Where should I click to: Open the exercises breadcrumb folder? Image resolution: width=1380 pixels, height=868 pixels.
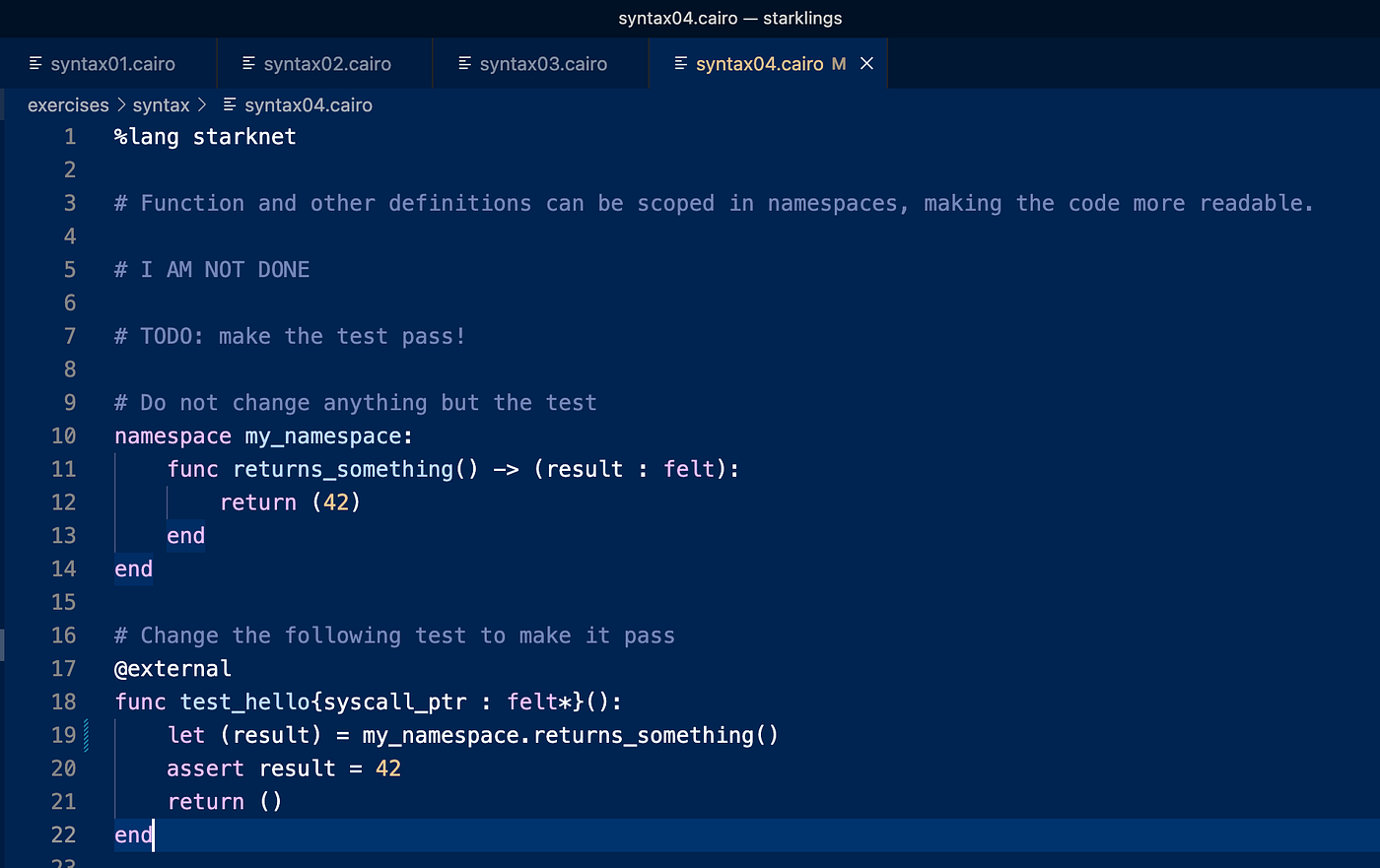(68, 105)
